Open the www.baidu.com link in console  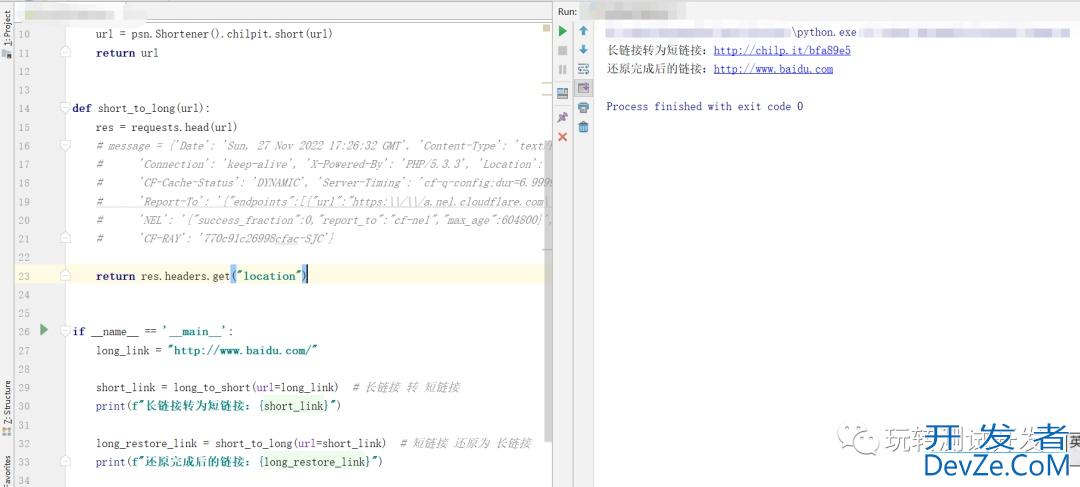772,69
